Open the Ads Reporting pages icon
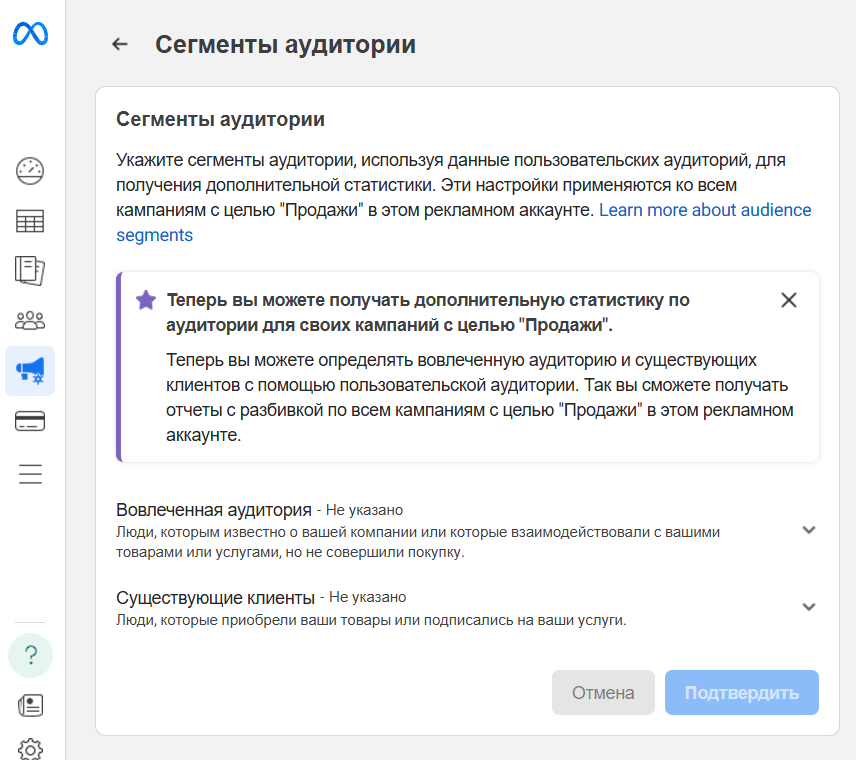The image size is (856, 760). pyautogui.click(x=30, y=270)
